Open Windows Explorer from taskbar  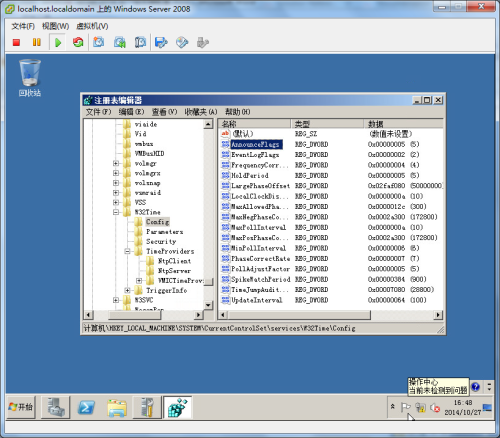point(117,407)
